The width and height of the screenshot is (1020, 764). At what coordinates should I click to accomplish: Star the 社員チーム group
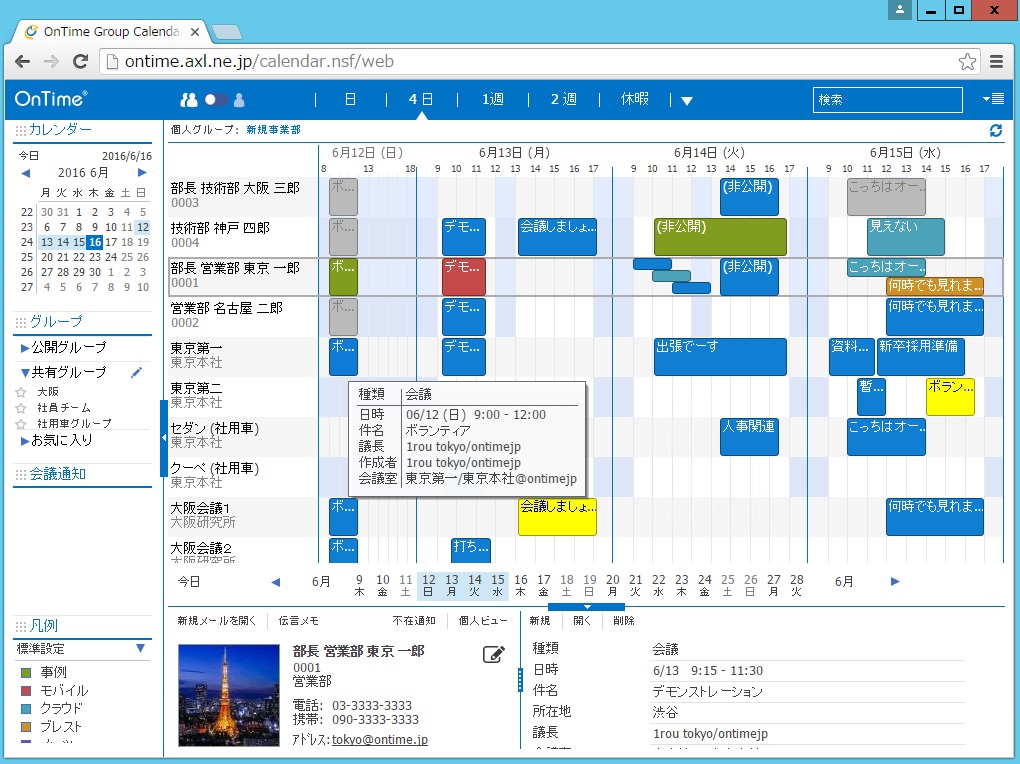21,408
